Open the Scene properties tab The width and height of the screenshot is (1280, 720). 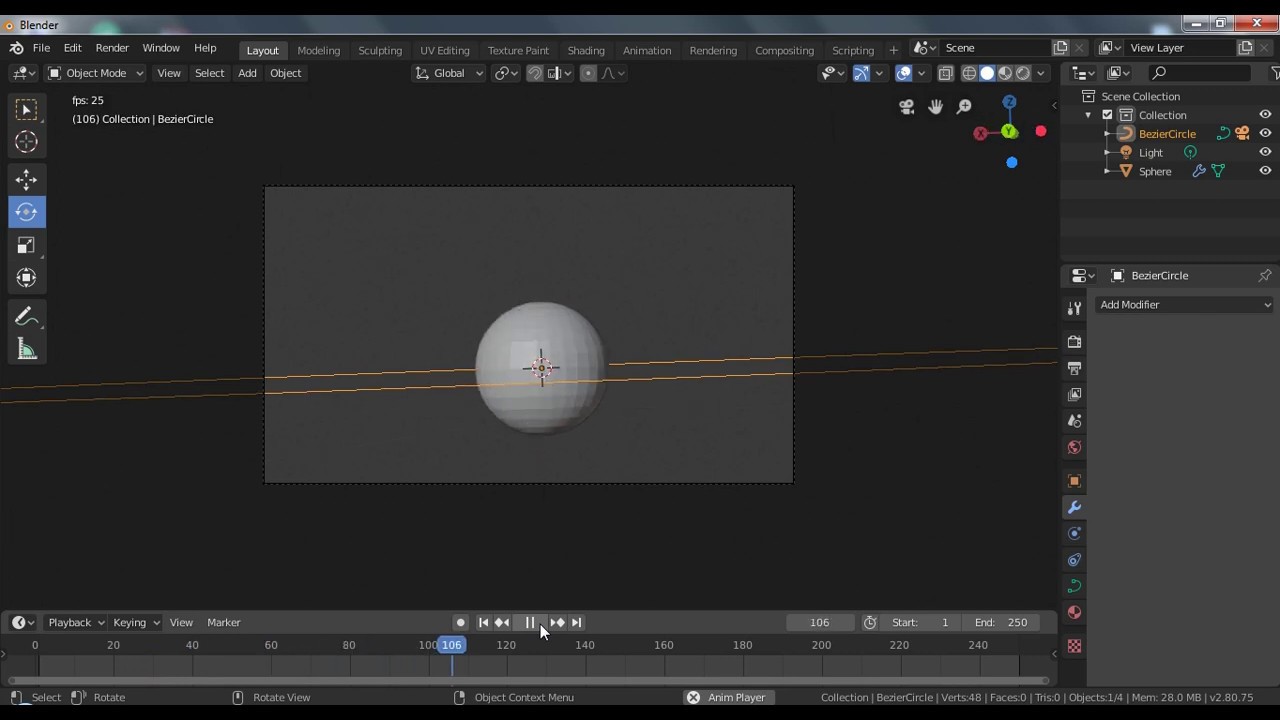(1074, 421)
